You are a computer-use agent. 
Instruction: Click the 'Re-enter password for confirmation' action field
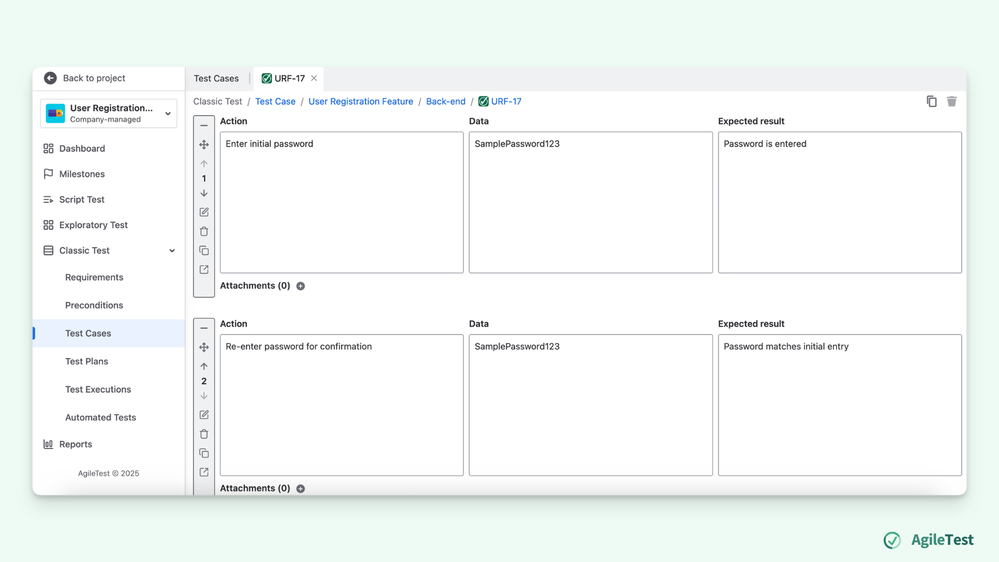(x=341, y=405)
